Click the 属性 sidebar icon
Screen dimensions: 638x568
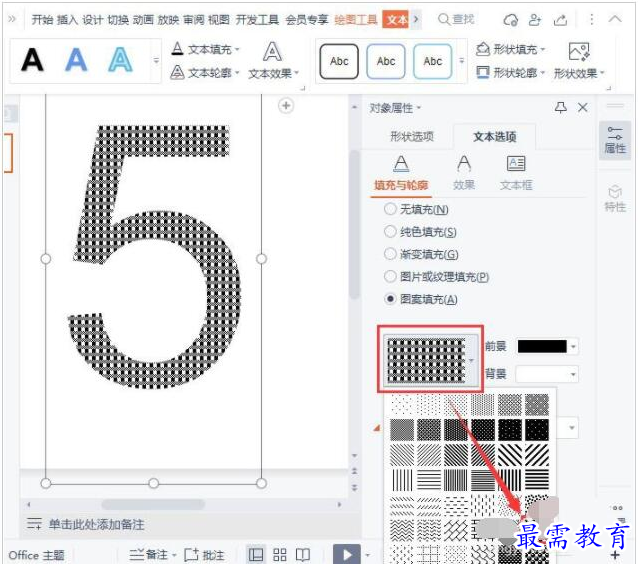tap(615, 140)
